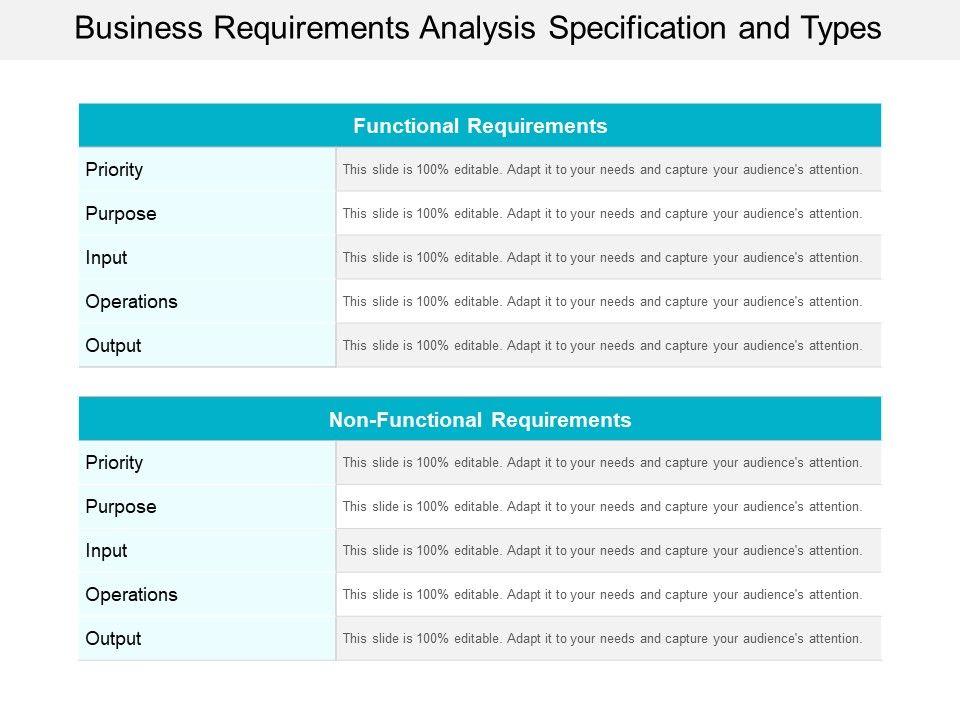Click the Input label under Non-Functional Requirements

(x=107, y=551)
